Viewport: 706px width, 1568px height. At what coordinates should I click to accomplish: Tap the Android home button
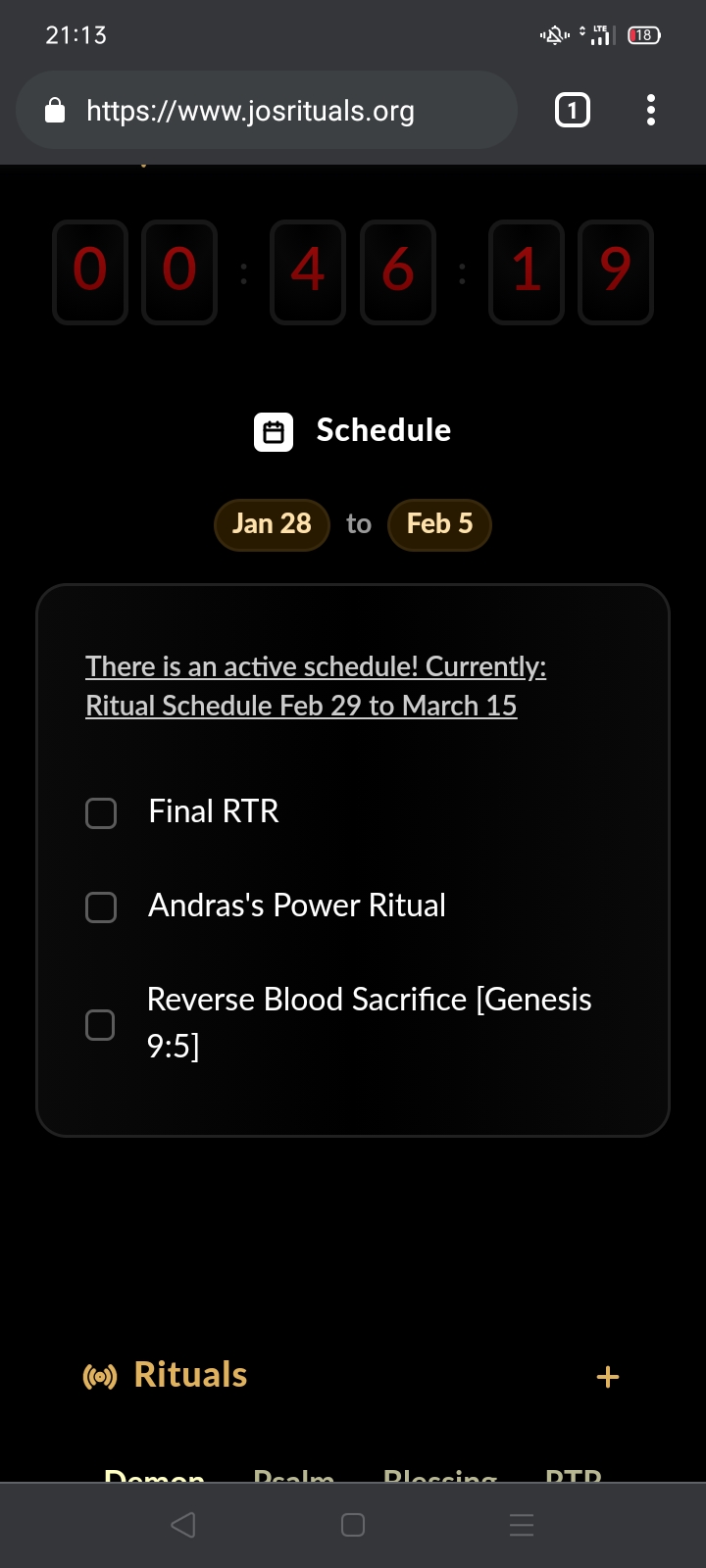coord(353,1524)
